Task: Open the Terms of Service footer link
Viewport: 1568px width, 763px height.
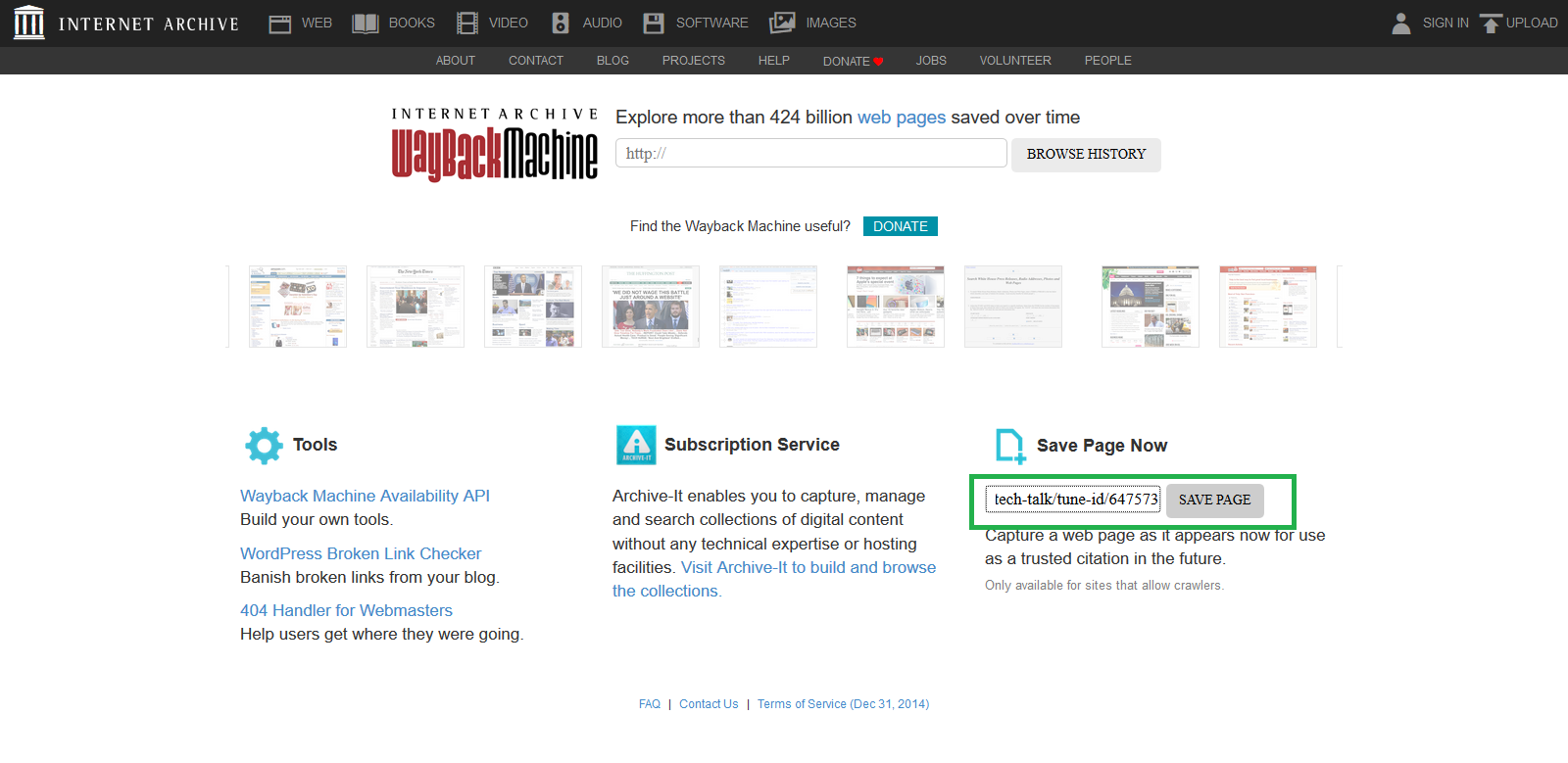Action: coord(843,704)
